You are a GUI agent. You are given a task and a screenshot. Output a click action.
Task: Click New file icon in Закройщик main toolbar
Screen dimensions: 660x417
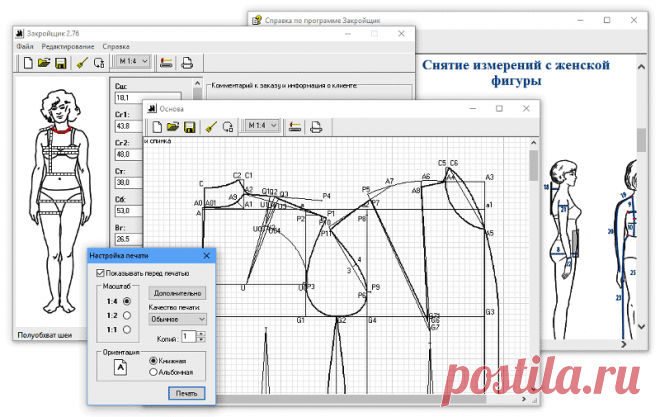[x=28, y=63]
